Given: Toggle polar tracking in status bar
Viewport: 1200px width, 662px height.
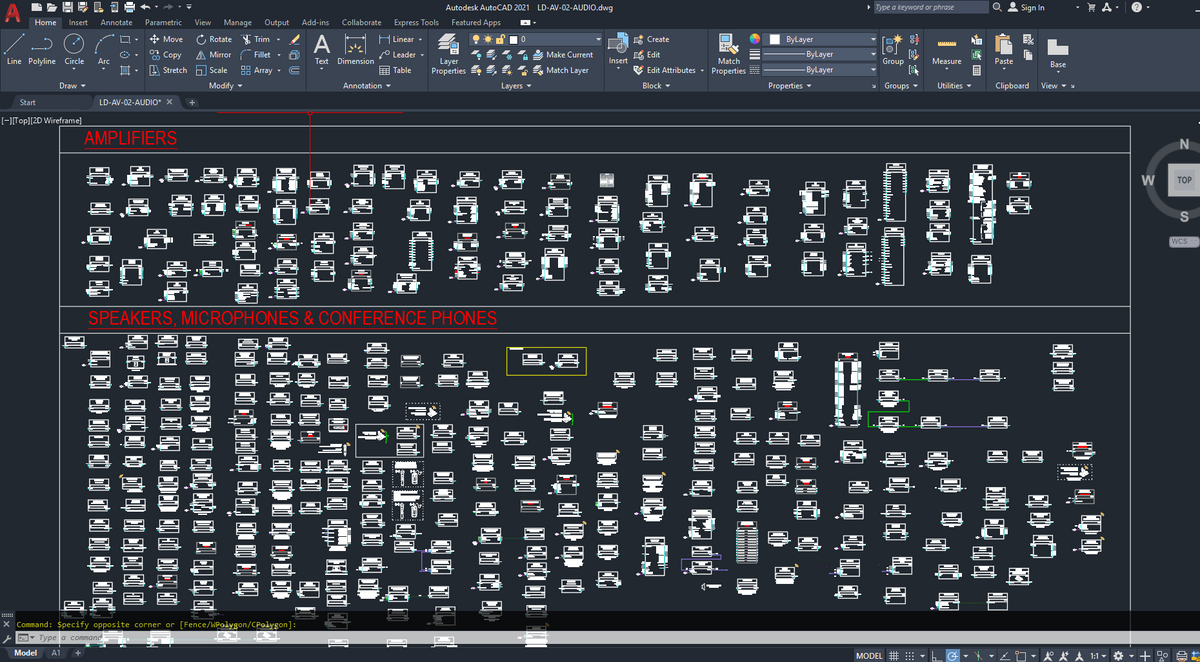Looking at the screenshot, I should [x=953, y=655].
